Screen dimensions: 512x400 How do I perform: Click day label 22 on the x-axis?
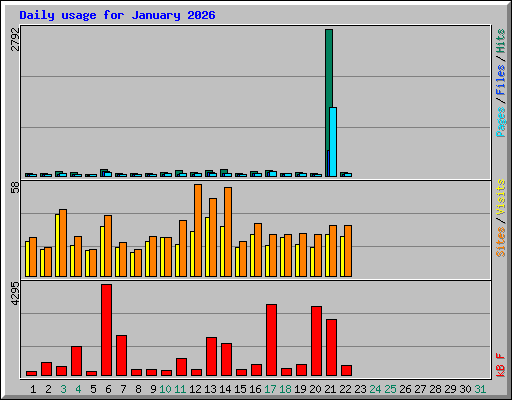coord(345,389)
